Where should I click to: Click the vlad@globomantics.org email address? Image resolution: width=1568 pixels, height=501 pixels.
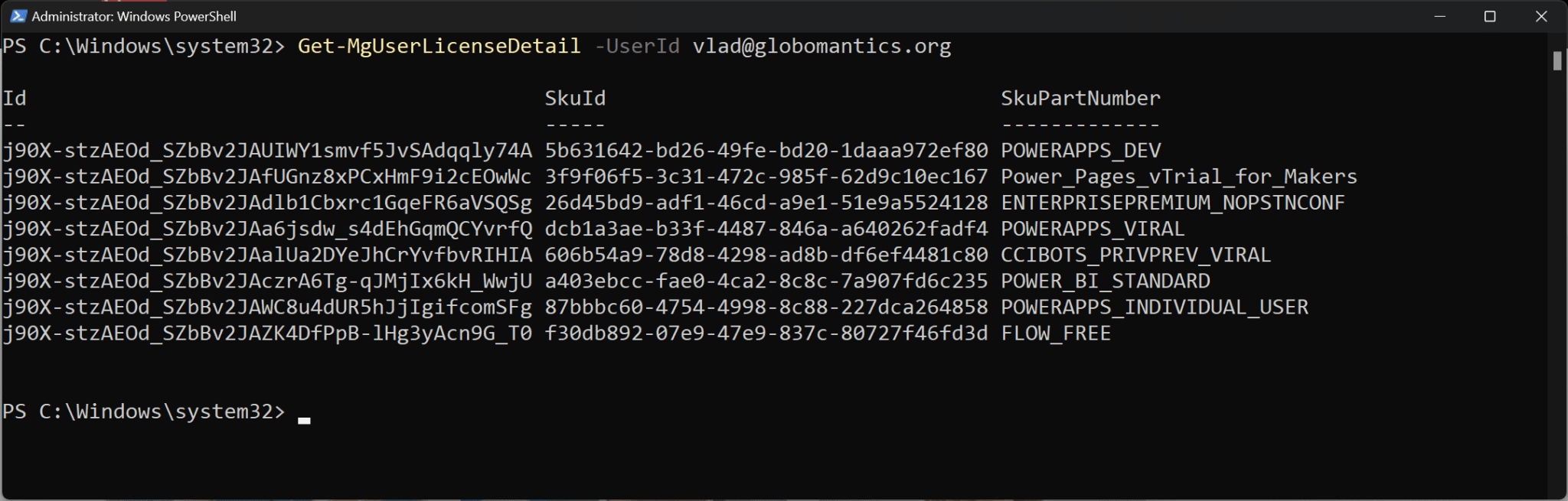(822, 47)
